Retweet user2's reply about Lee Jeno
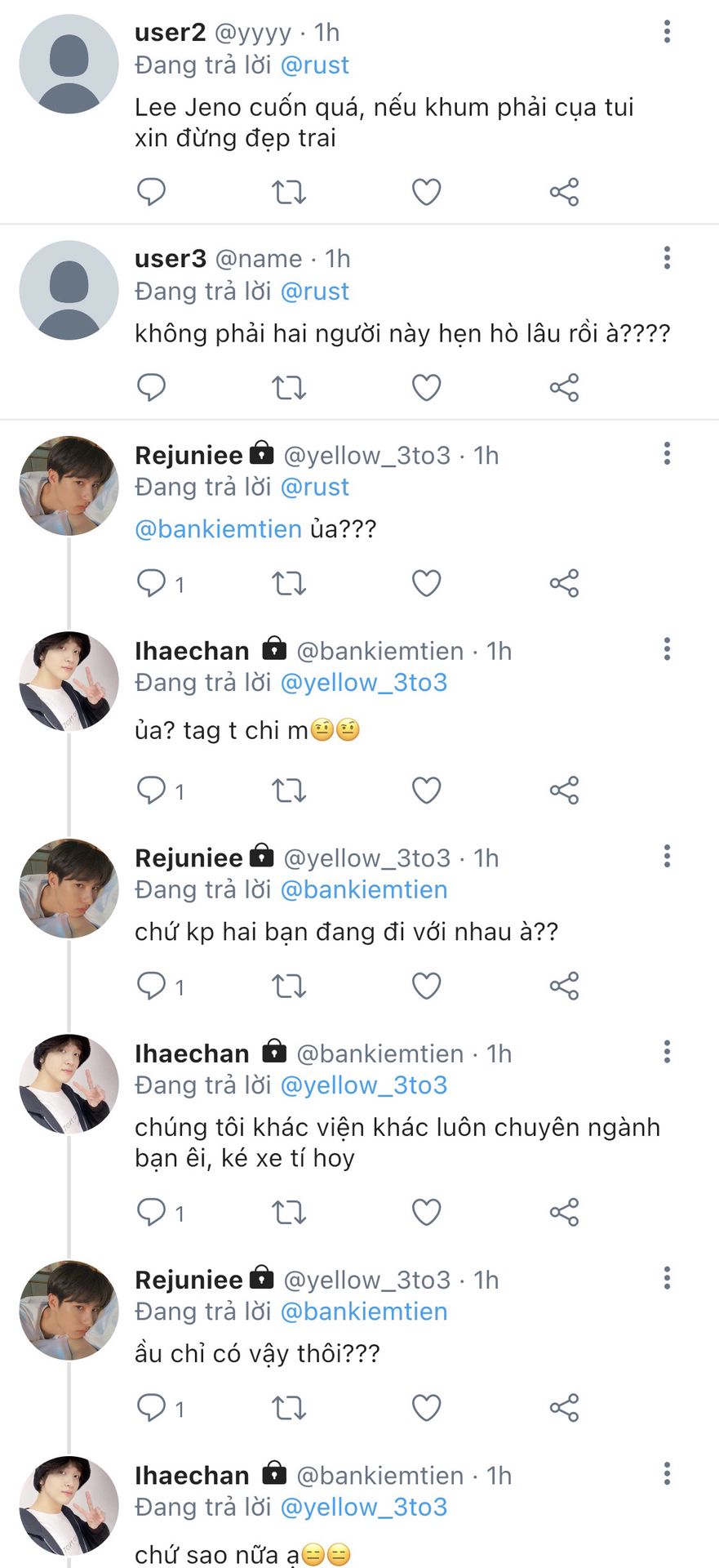719x1568 pixels. (288, 192)
